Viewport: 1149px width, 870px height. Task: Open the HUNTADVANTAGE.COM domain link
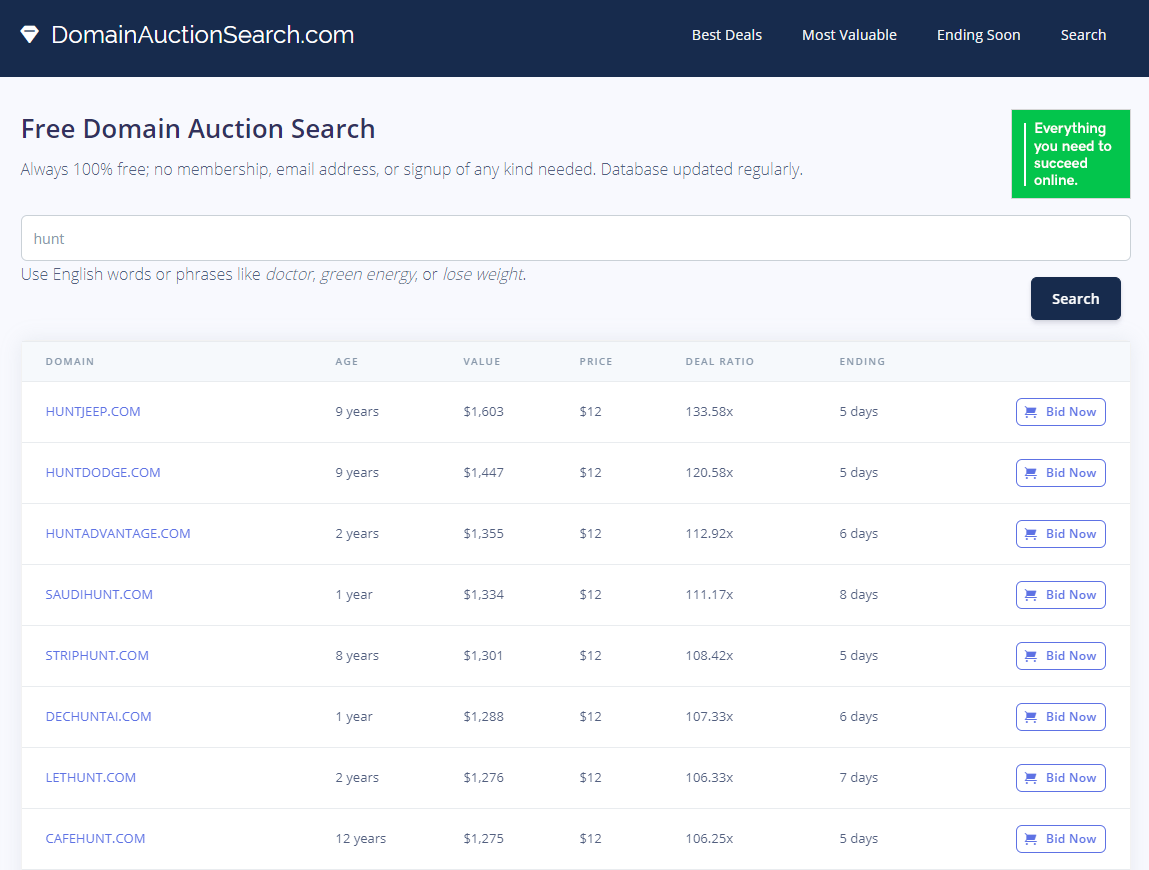tap(118, 534)
